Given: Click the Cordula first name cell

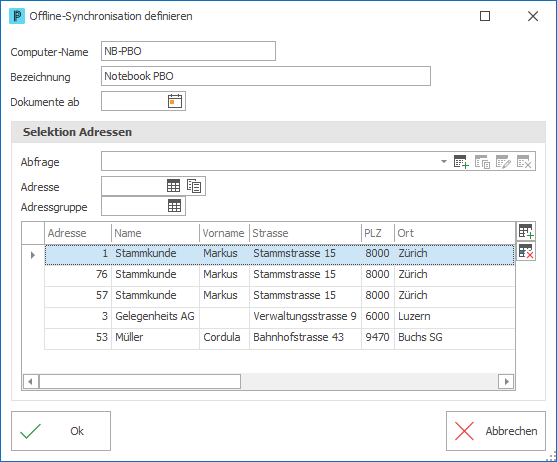Looking at the screenshot, I should 225,338.
